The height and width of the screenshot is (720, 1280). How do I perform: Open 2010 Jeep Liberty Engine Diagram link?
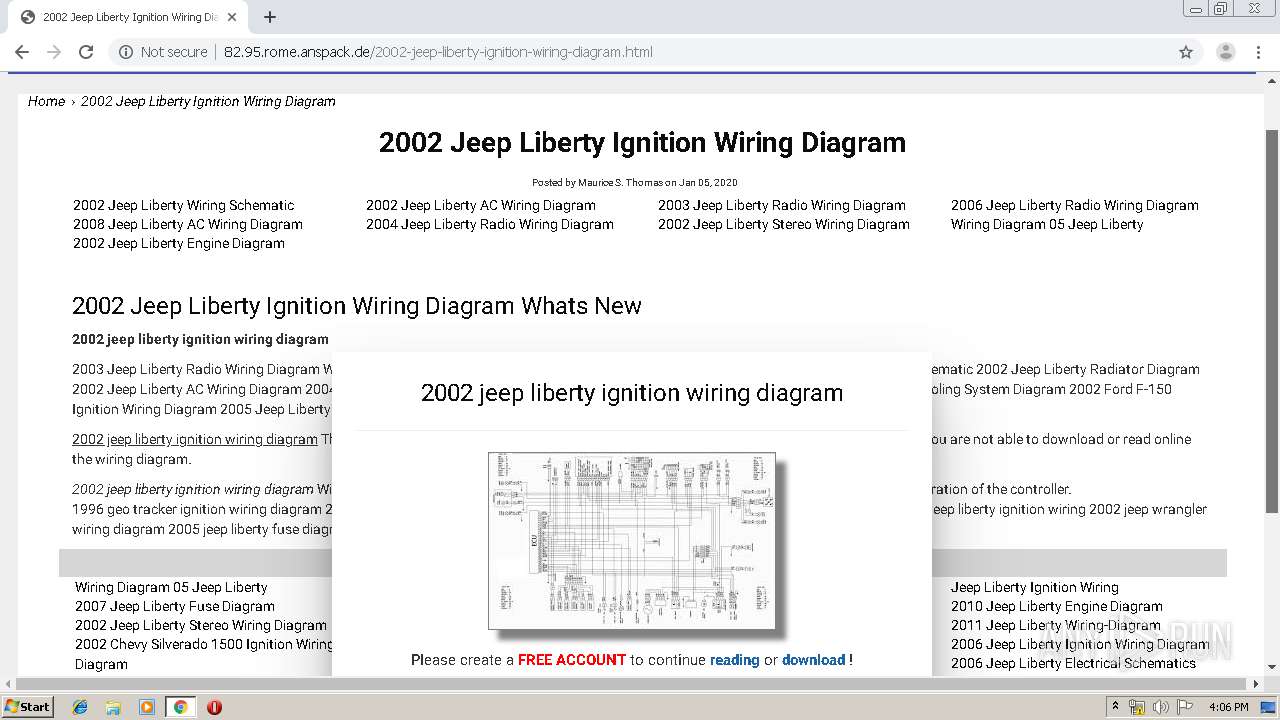pos(1057,606)
